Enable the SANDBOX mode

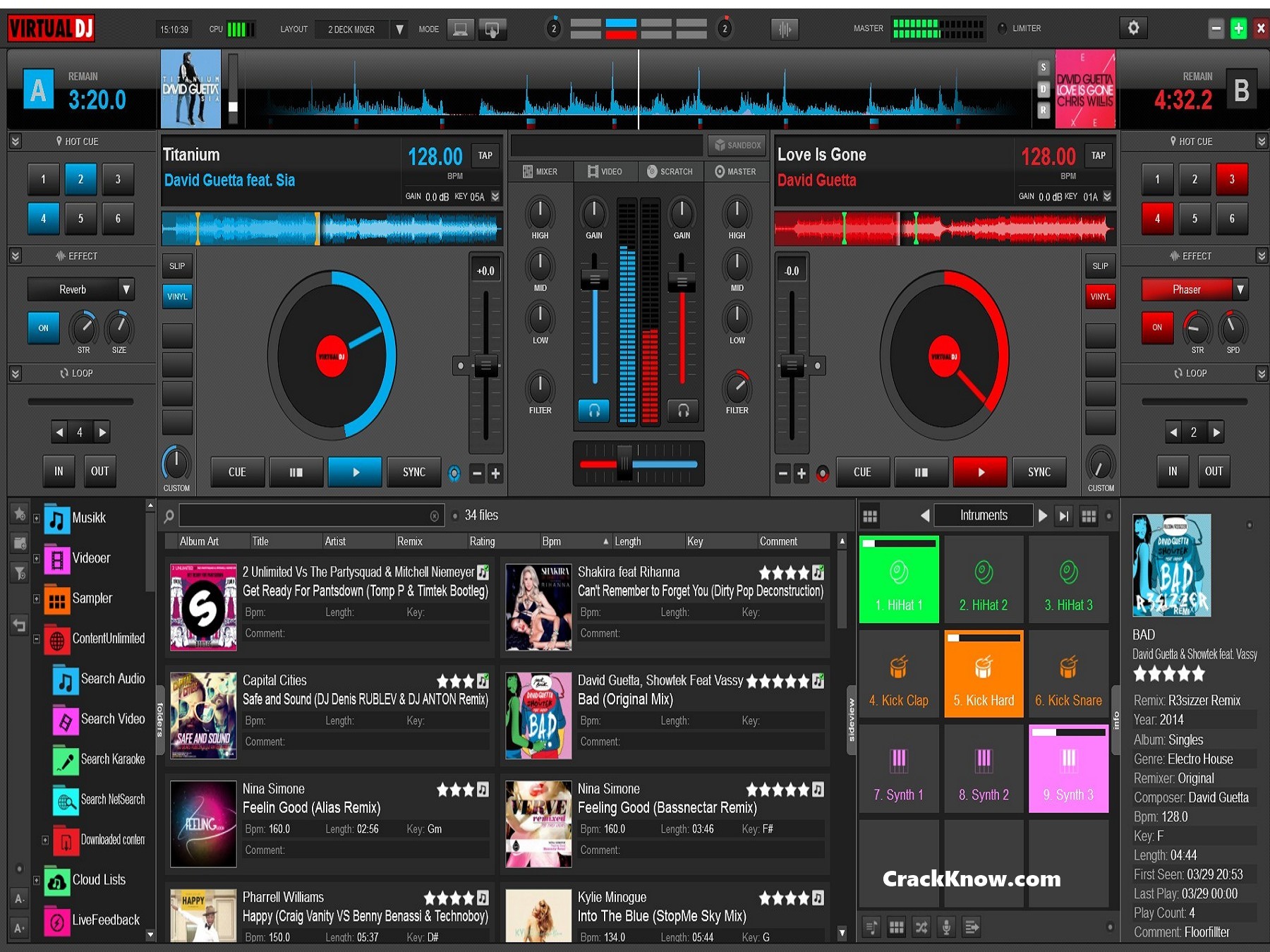737,145
